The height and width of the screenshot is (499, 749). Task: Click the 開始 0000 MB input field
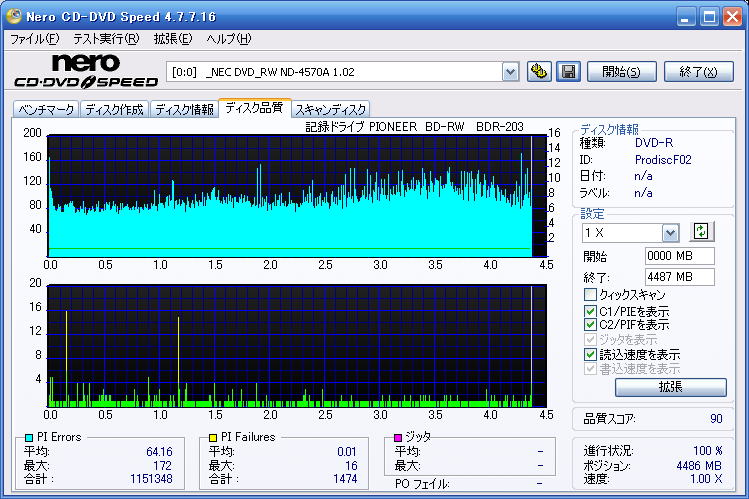679,256
